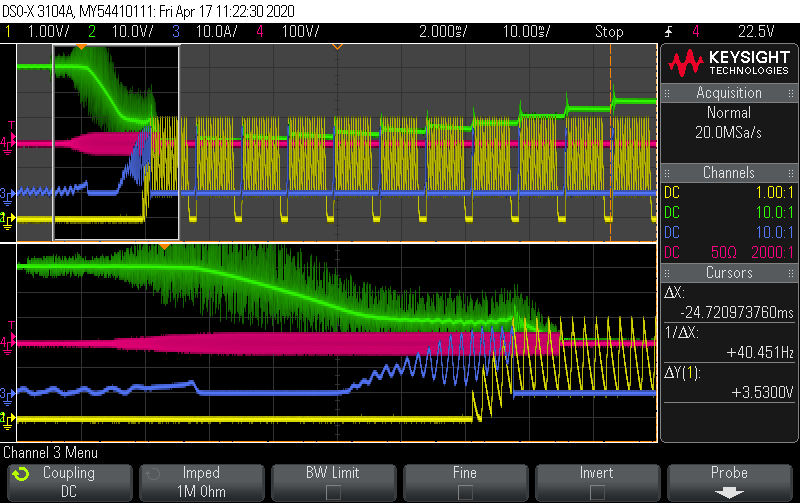Enable the Fine checkbox
The image size is (800, 503).
(465, 492)
